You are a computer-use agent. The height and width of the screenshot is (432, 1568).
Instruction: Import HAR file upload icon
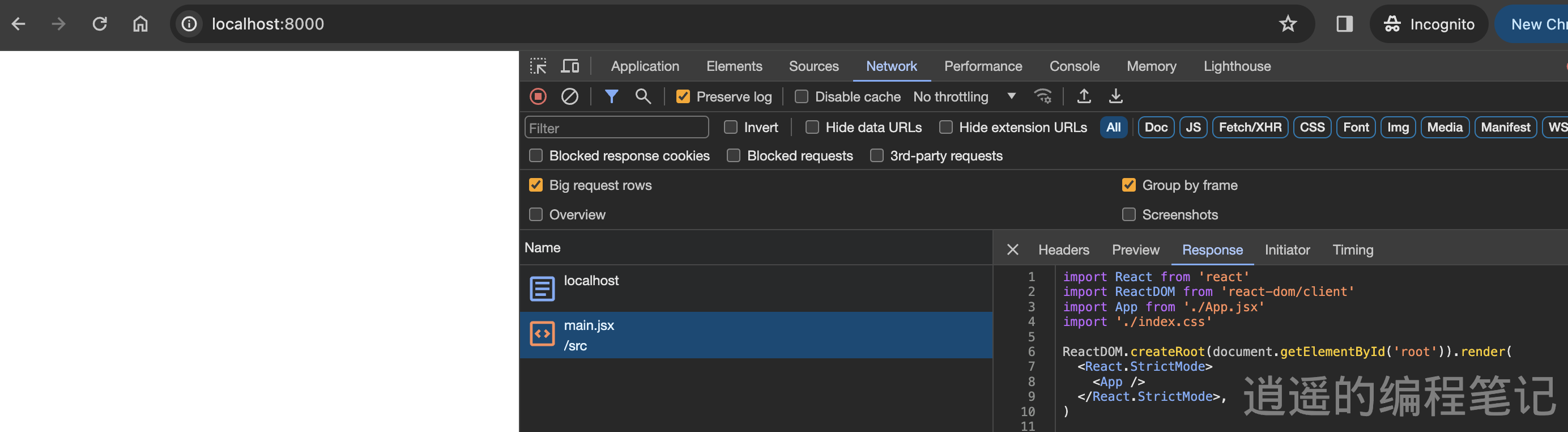(1084, 96)
